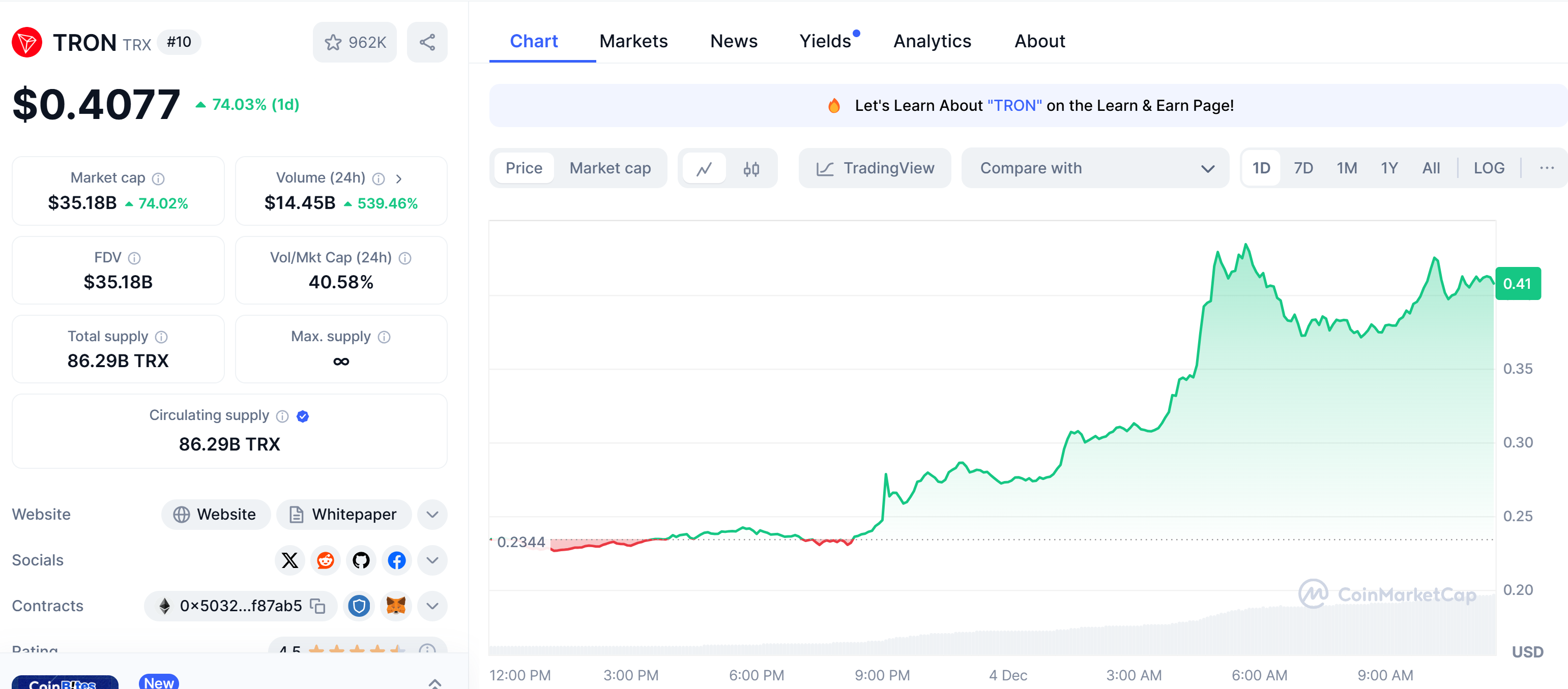Open the Reddit social icon
The height and width of the screenshot is (689, 1568).
pos(326,560)
